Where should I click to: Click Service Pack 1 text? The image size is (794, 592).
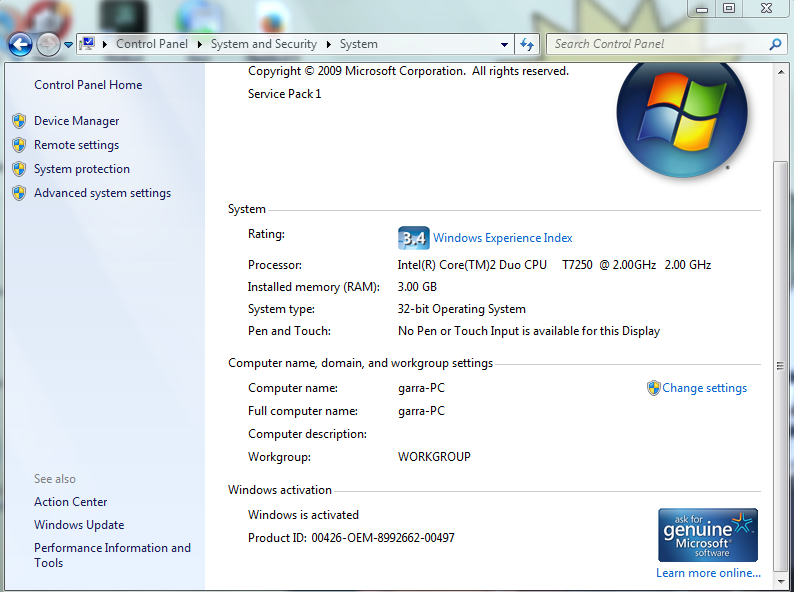pyautogui.click(x=285, y=94)
